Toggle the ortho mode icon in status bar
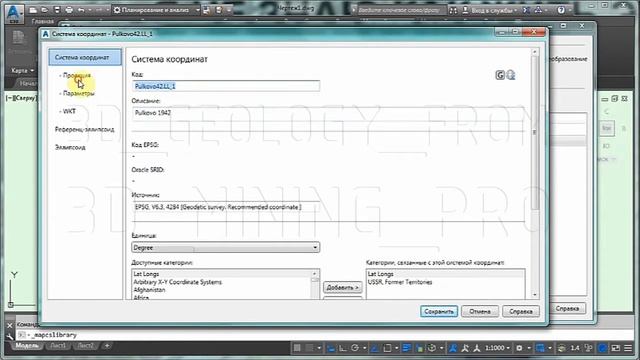This screenshot has height=360, width=640. [343, 348]
